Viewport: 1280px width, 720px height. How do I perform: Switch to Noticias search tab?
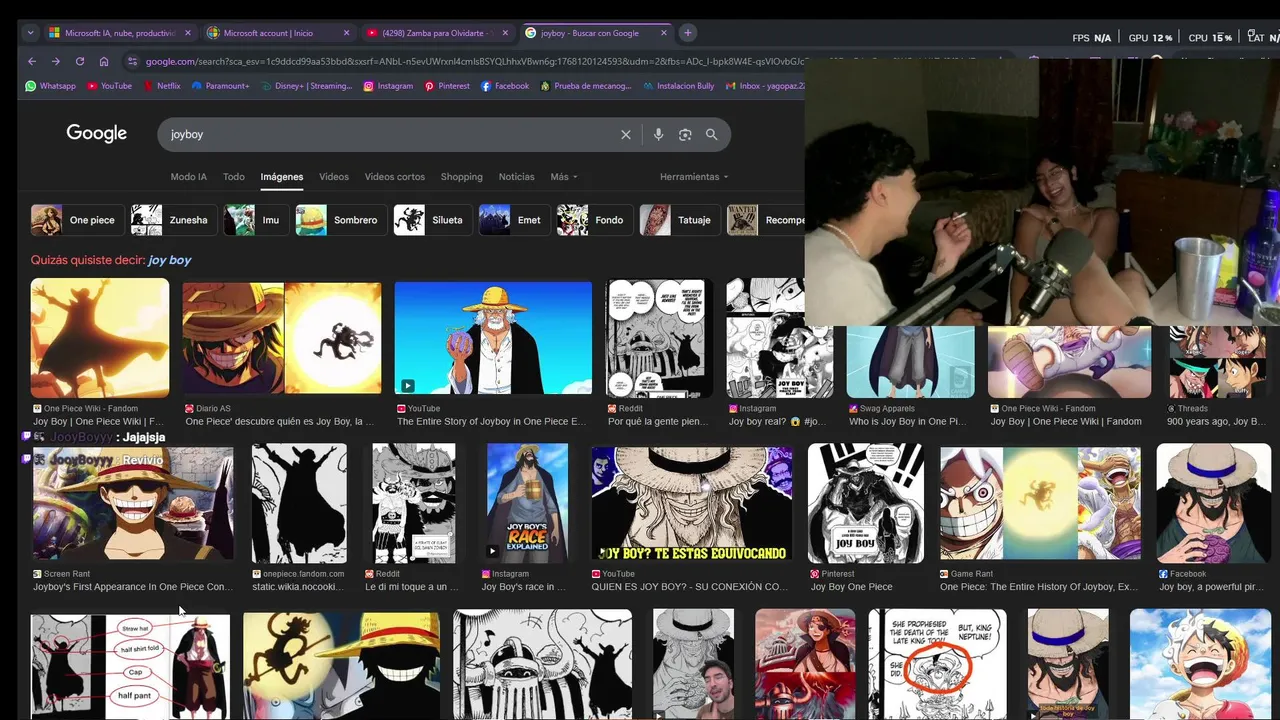(x=517, y=177)
